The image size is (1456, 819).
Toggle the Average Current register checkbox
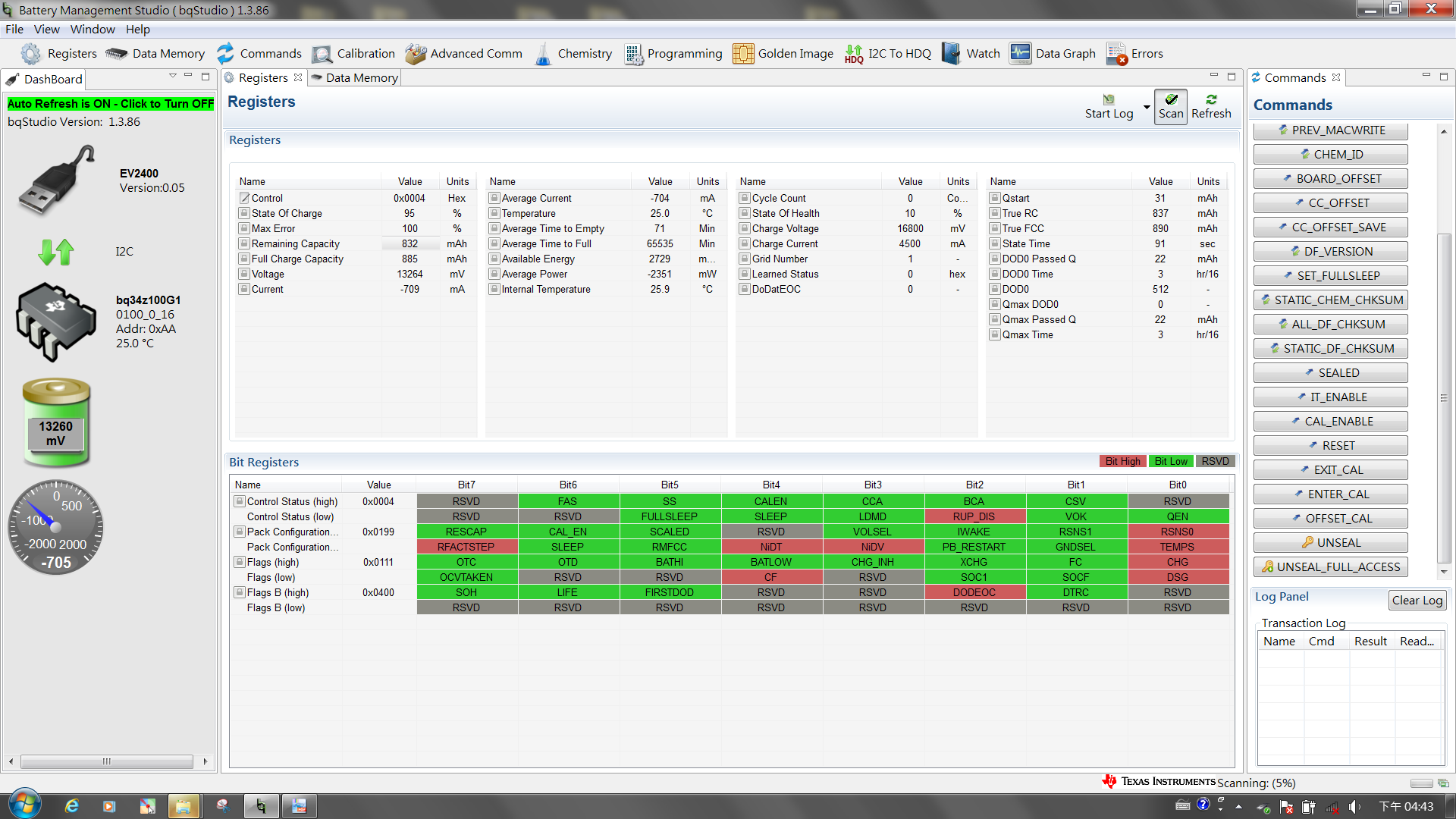[x=494, y=198]
